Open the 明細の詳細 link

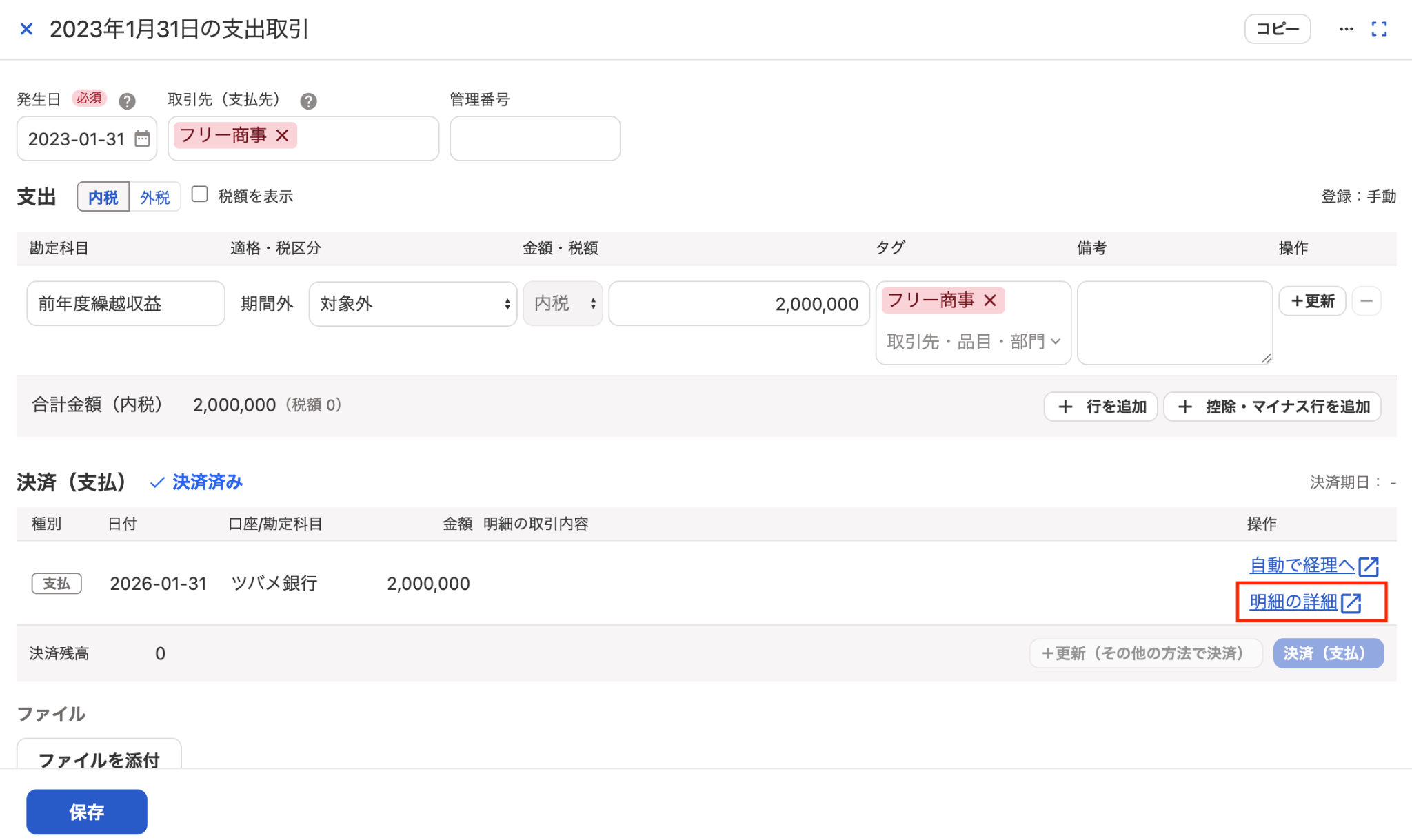[x=1305, y=602]
